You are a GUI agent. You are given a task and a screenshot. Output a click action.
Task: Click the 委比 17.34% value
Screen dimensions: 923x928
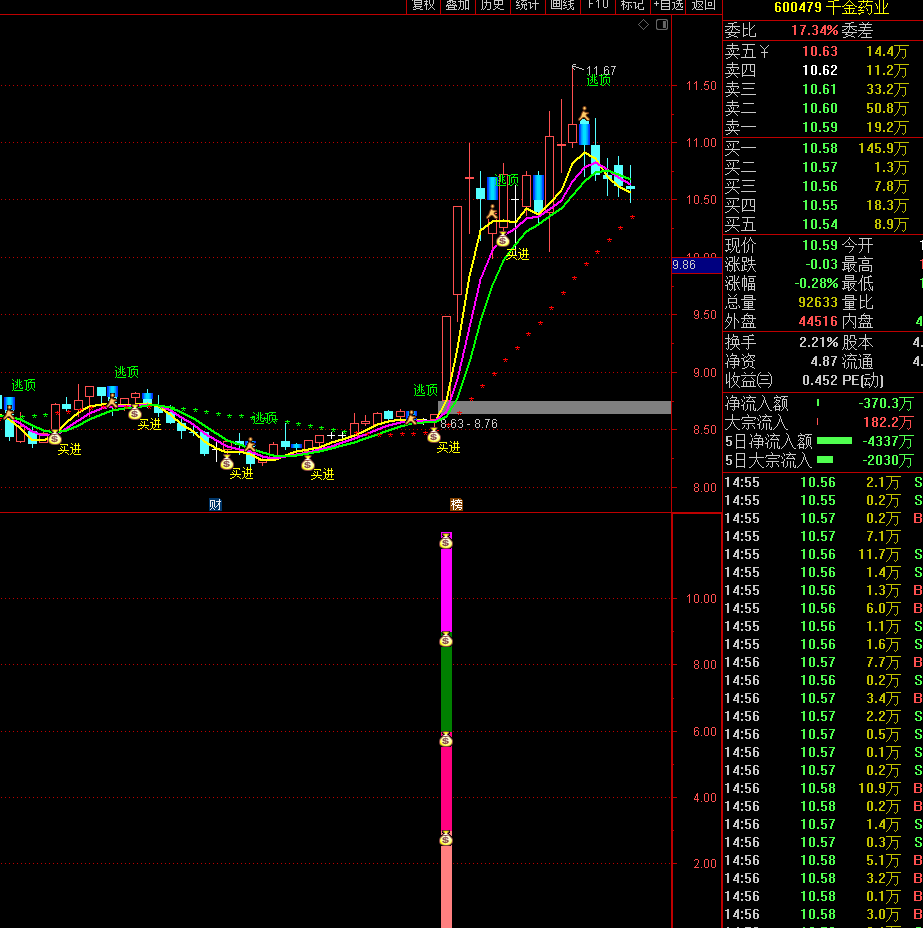pyautogui.click(x=815, y=30)
